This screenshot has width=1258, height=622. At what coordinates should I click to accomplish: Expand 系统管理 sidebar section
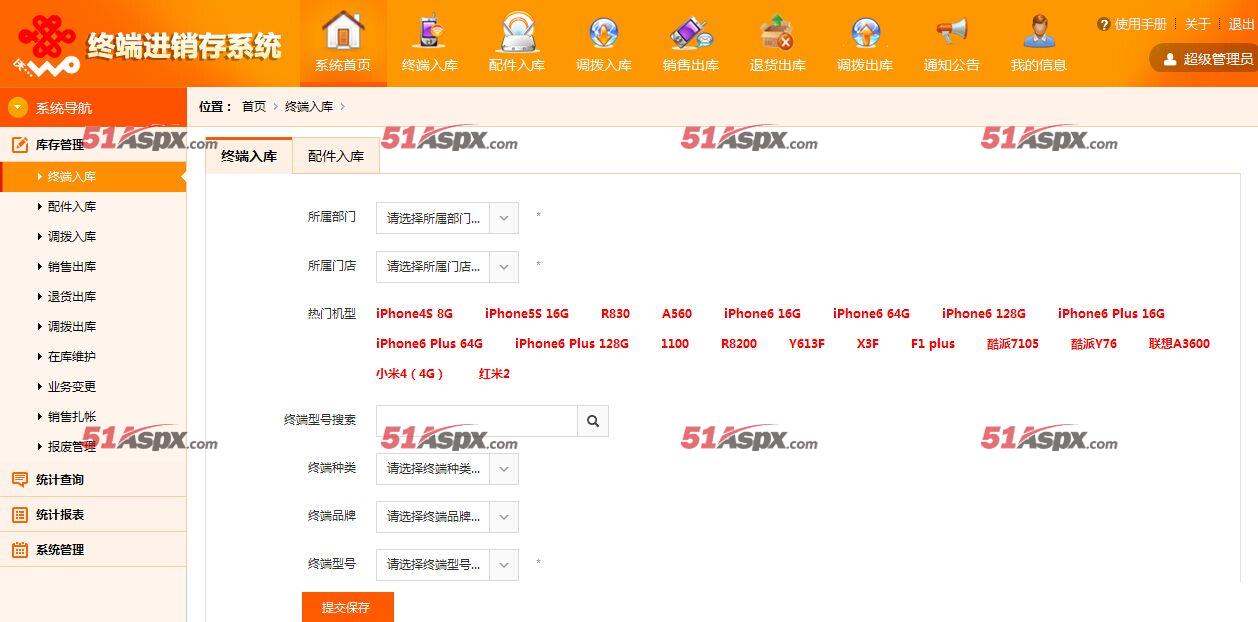(93, 549)
